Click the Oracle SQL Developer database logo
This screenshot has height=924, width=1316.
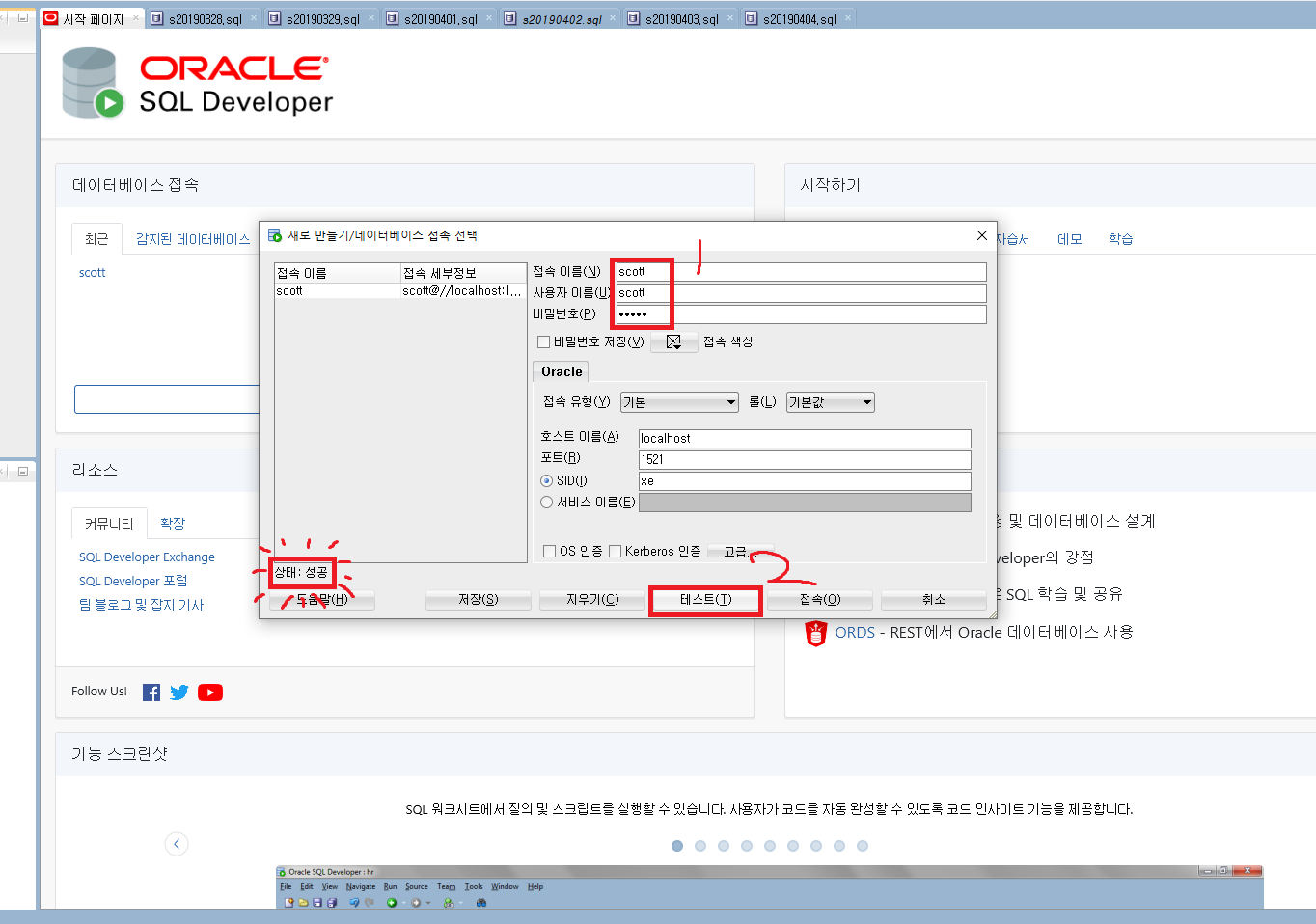(94, 84)
